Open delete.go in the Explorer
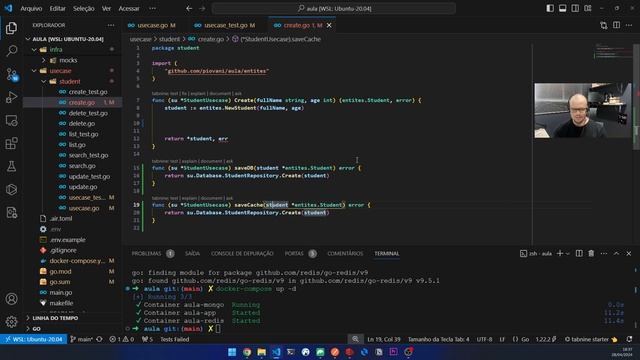The height and width of the screenshot is (360, 640). (x=82, y=123)
